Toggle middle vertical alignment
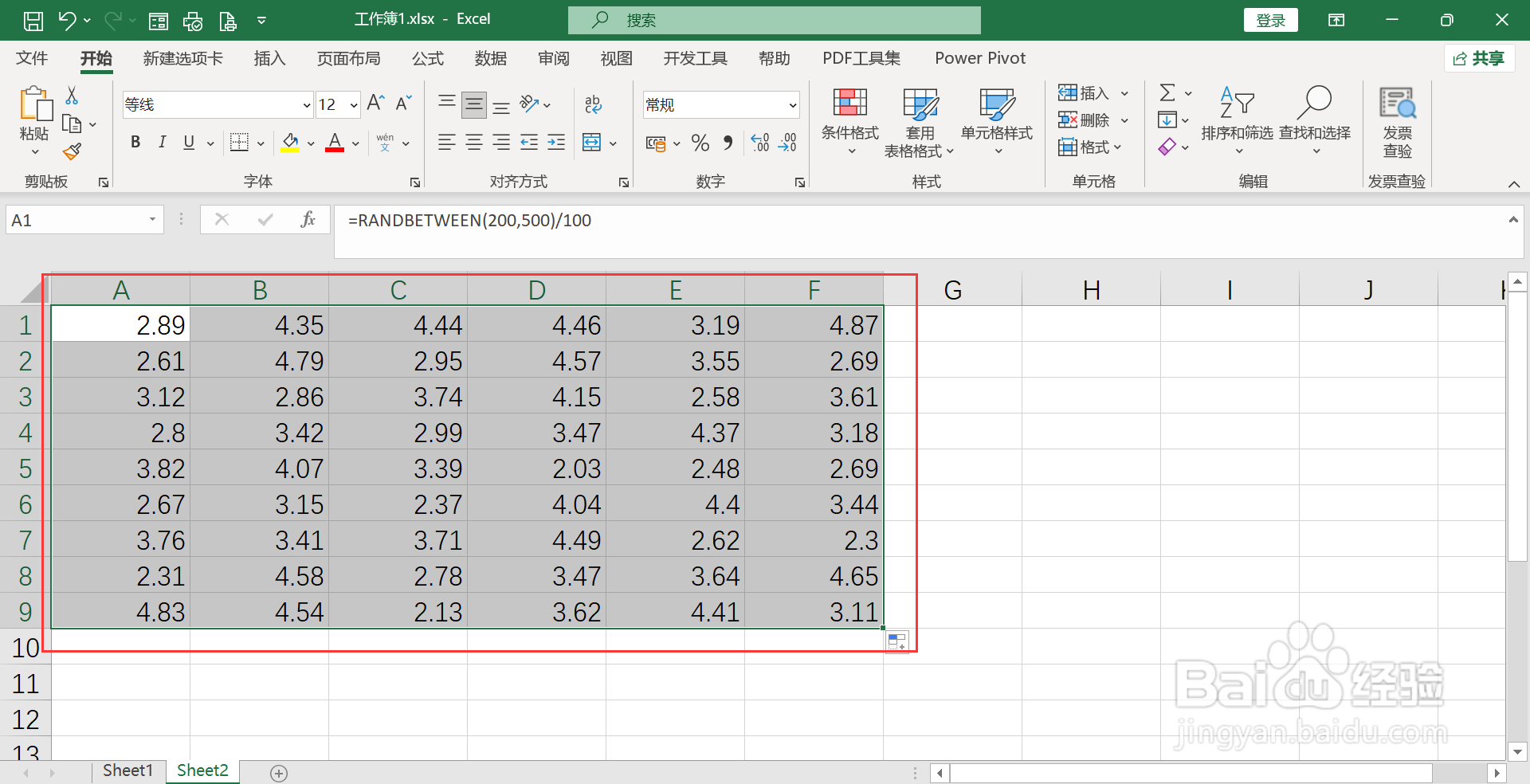 click(474, 104)
